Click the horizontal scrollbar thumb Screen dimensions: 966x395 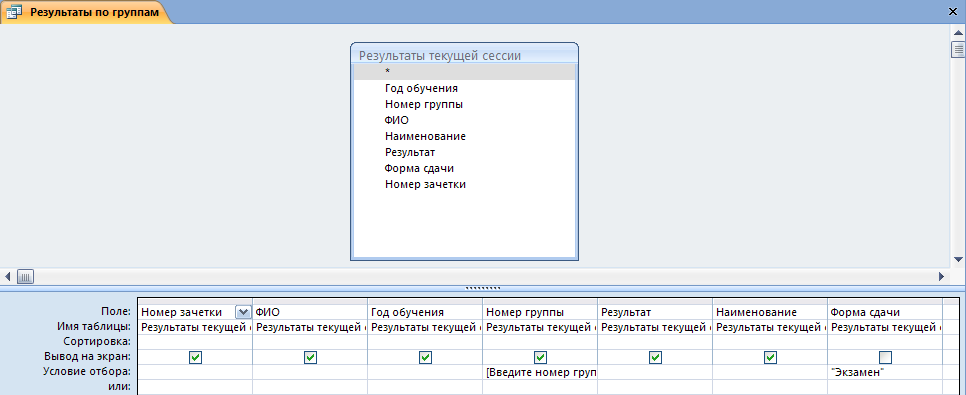(x=25, y=276)
